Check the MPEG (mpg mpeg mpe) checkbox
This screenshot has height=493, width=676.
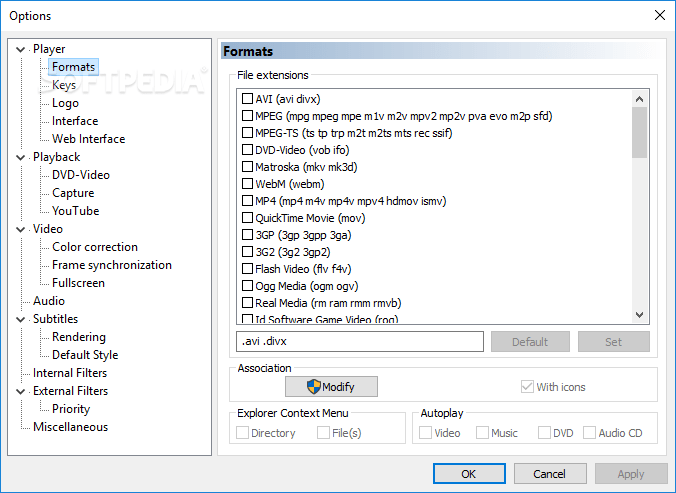(x=247, y=116)
